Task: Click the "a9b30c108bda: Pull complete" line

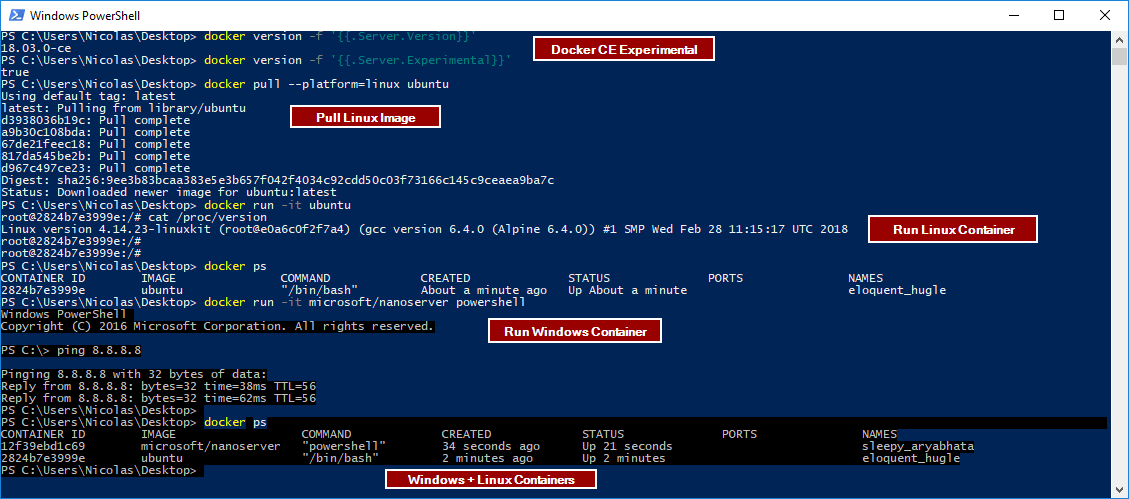Action: pos(96,132)
